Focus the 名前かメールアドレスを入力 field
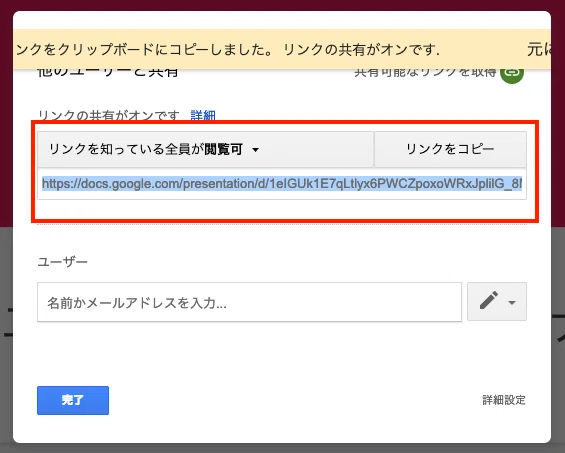Screen dimensions: 565x453 (249, 302)
